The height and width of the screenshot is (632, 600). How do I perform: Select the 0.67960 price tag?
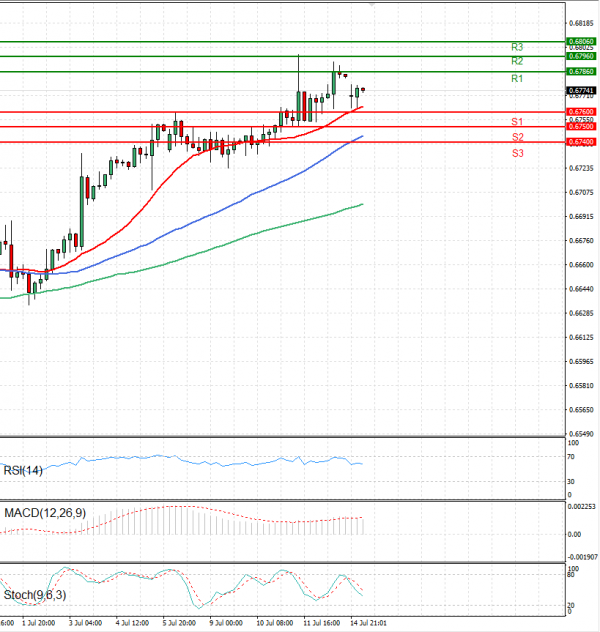[x=581, y=56]
